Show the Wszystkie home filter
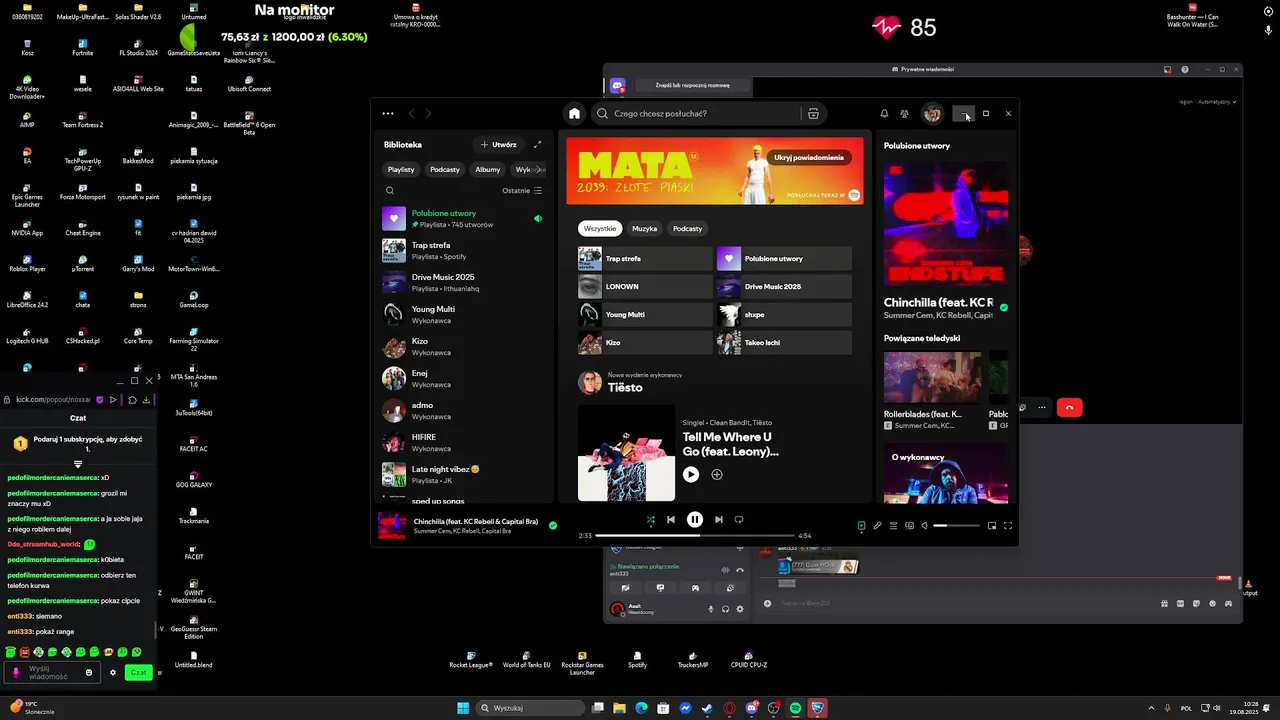1280x720 pixels. click(600, 228)
